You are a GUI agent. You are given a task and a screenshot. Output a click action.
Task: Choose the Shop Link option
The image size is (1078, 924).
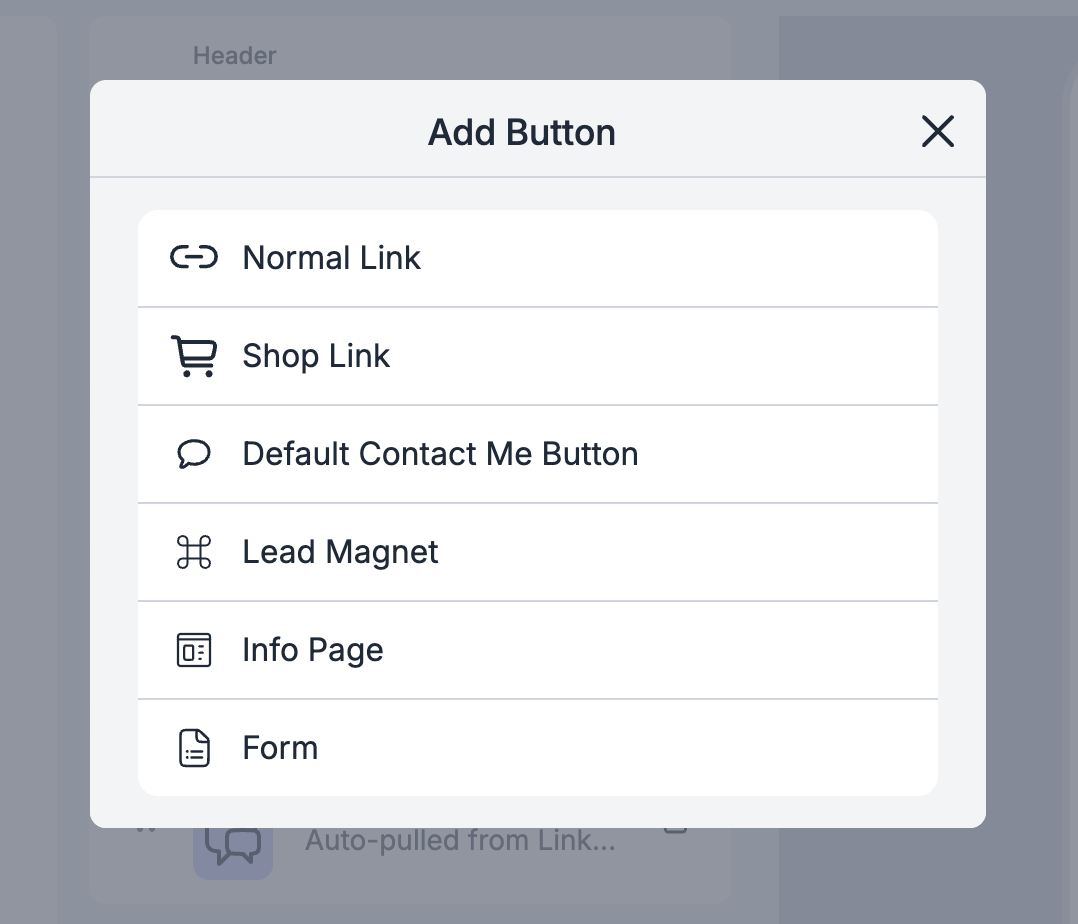pyautogui.click(x=316, y=356)
